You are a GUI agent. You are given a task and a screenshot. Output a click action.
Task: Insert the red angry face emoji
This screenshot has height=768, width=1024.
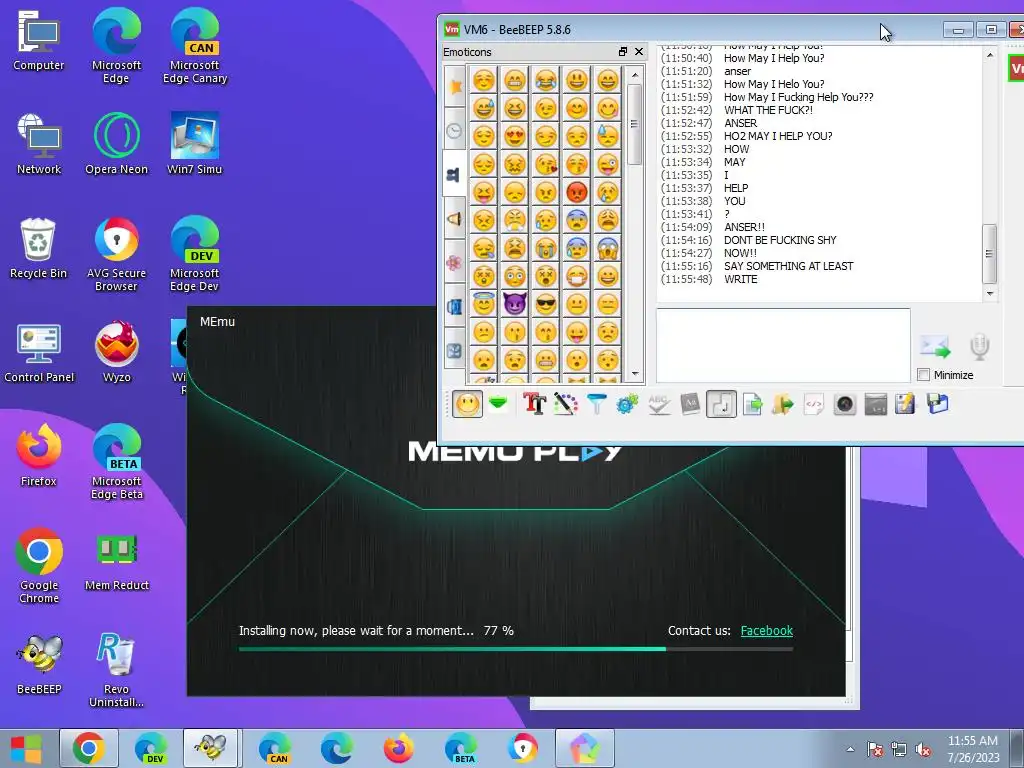577,192
